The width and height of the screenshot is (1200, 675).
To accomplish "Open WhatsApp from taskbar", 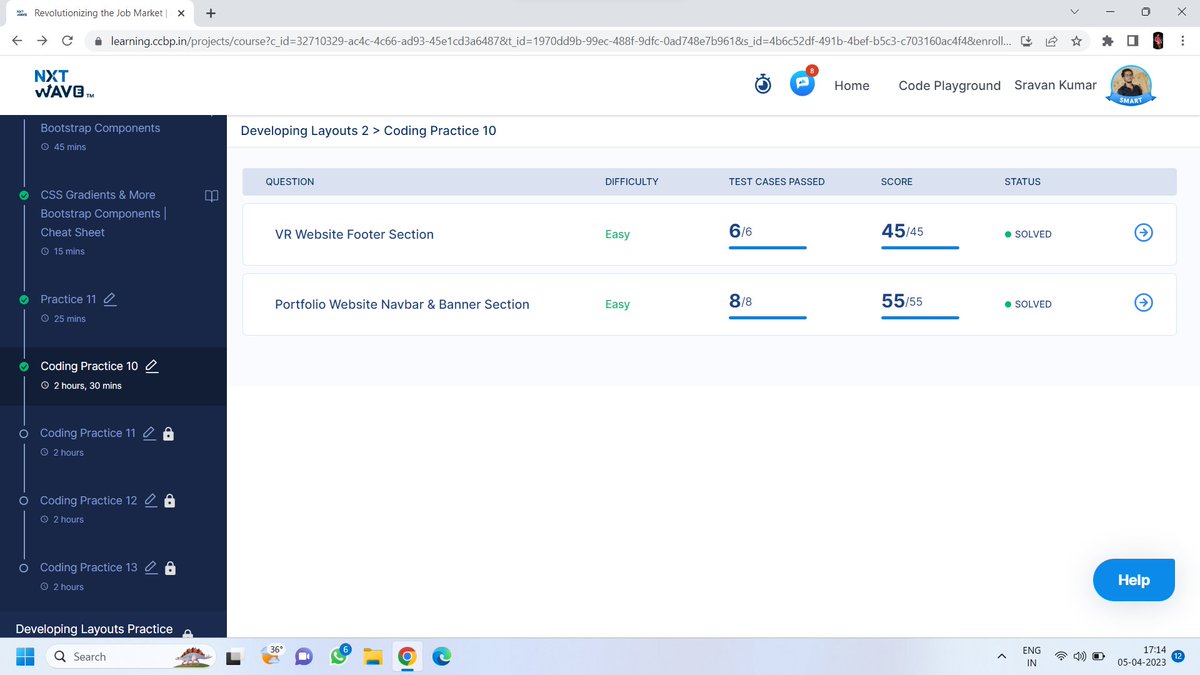I will (x=339, y=656).
